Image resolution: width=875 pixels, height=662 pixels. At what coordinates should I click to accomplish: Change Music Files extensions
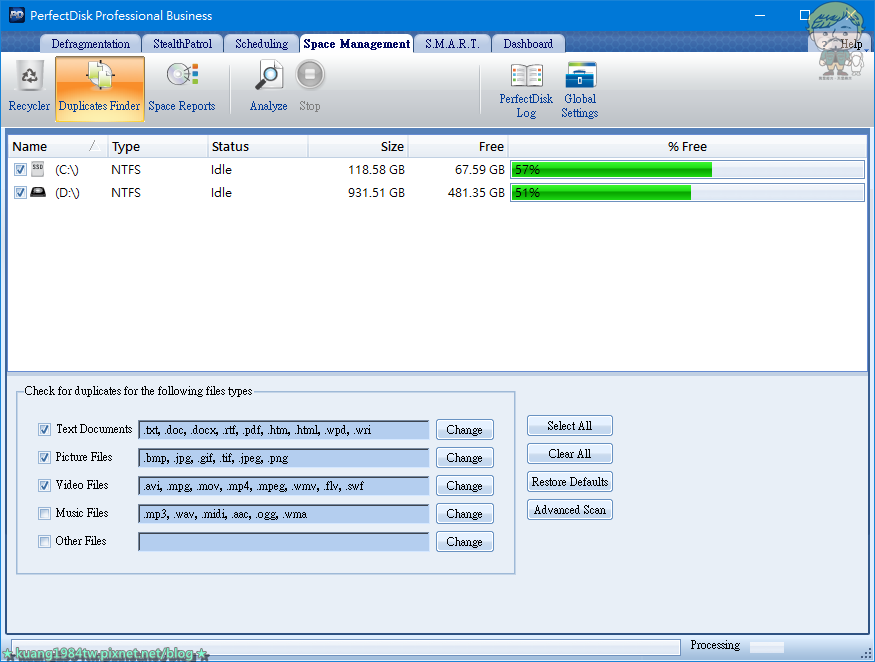(x=464, y=514)
